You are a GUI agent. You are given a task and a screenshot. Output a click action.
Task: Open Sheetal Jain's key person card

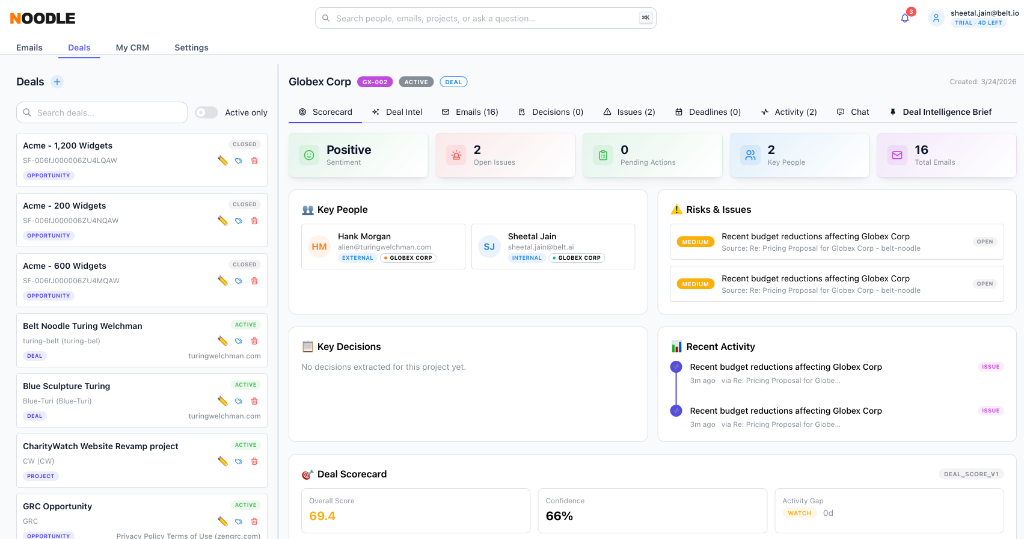point(553,246)
